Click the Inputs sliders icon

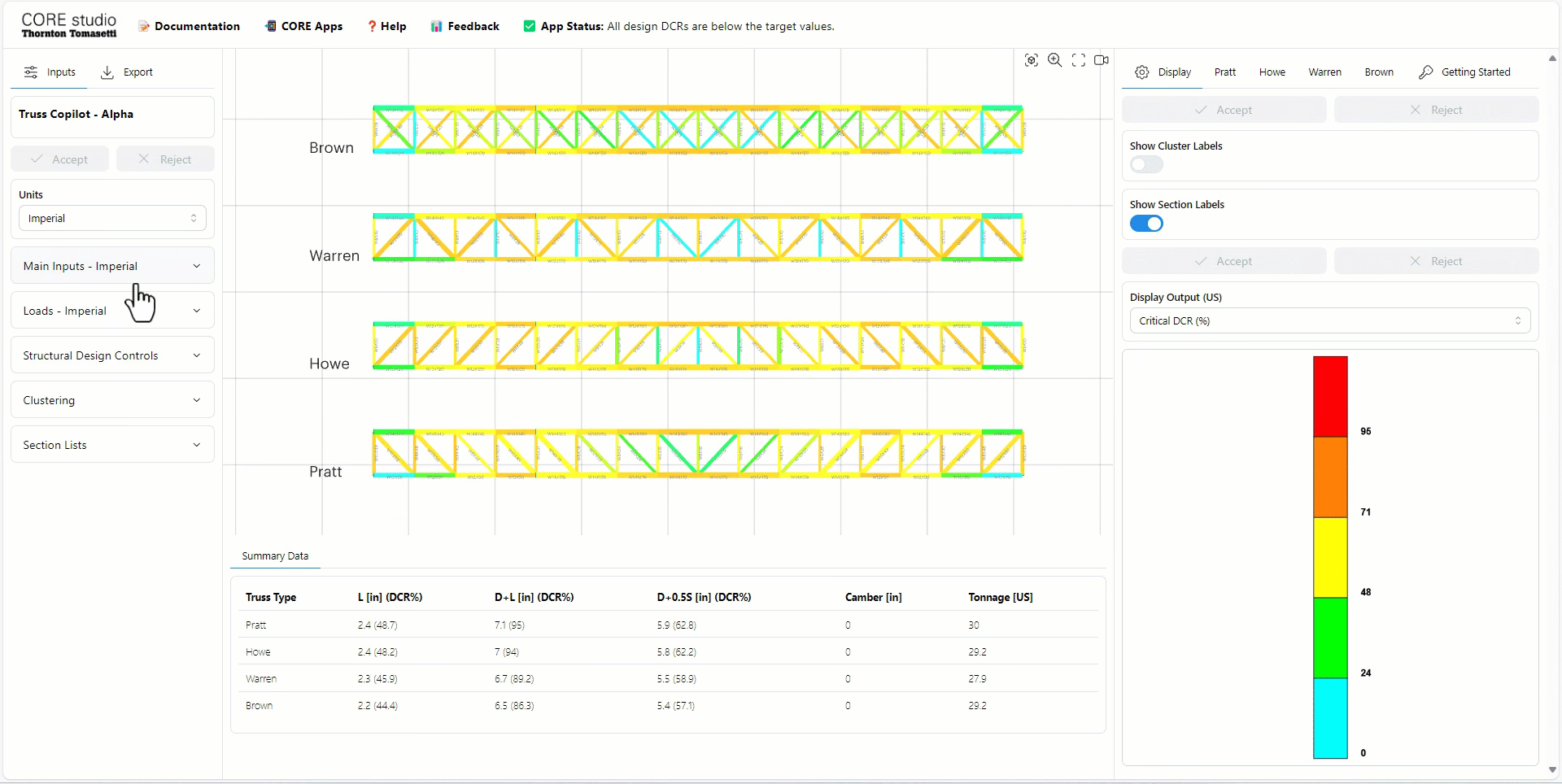31,72
